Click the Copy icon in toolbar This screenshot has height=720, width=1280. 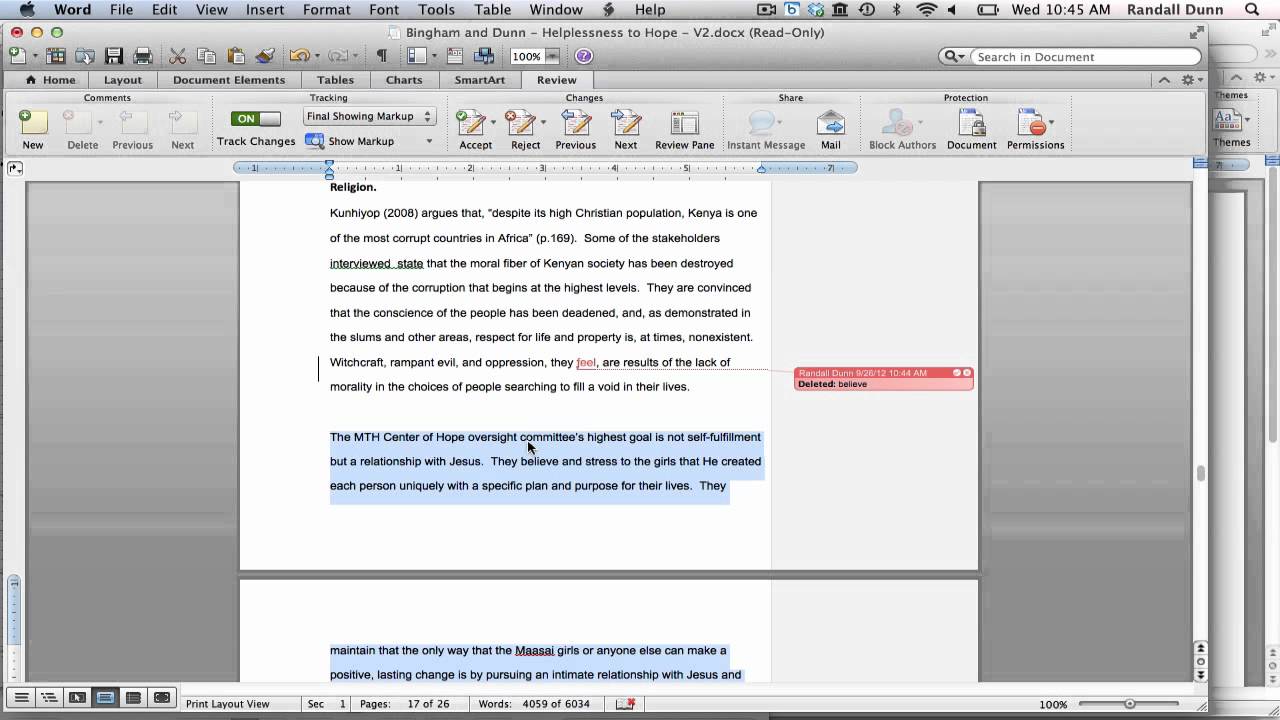[x=207, y=56]
